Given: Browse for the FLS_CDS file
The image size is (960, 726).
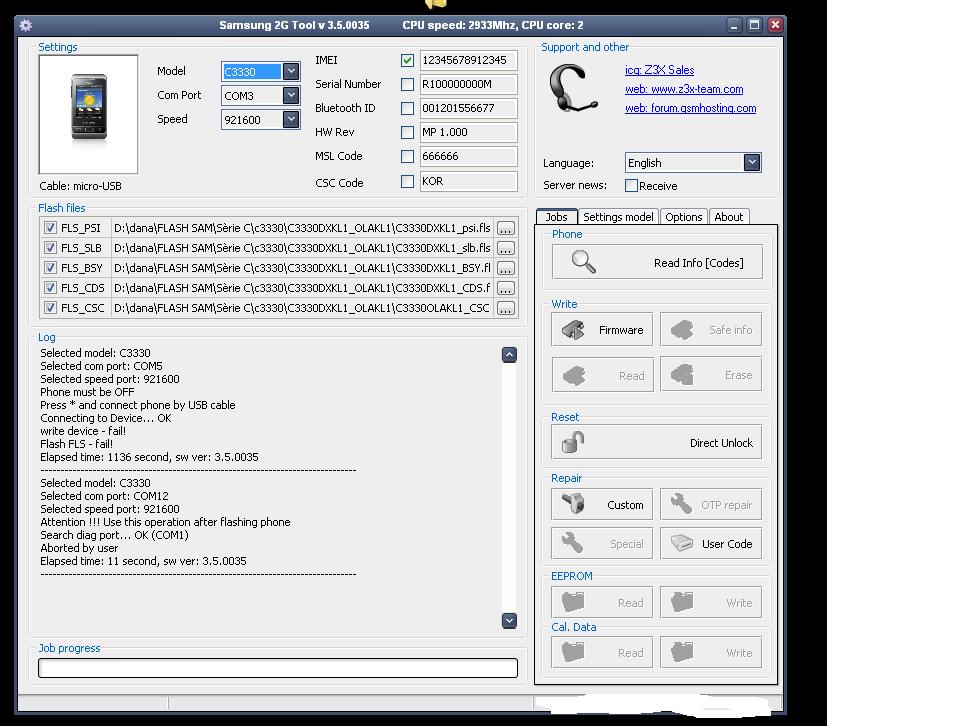Looking at the screenshot, I should (506, 288).
